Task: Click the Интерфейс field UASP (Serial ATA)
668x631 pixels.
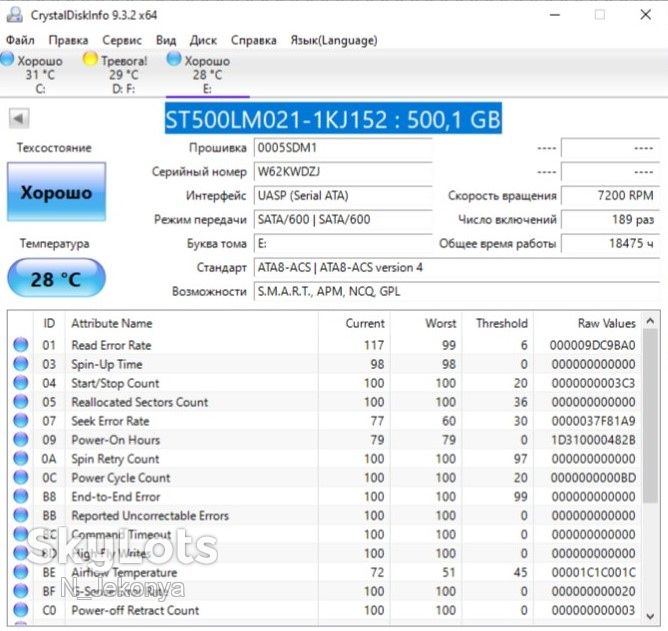Action: [343, 196]
